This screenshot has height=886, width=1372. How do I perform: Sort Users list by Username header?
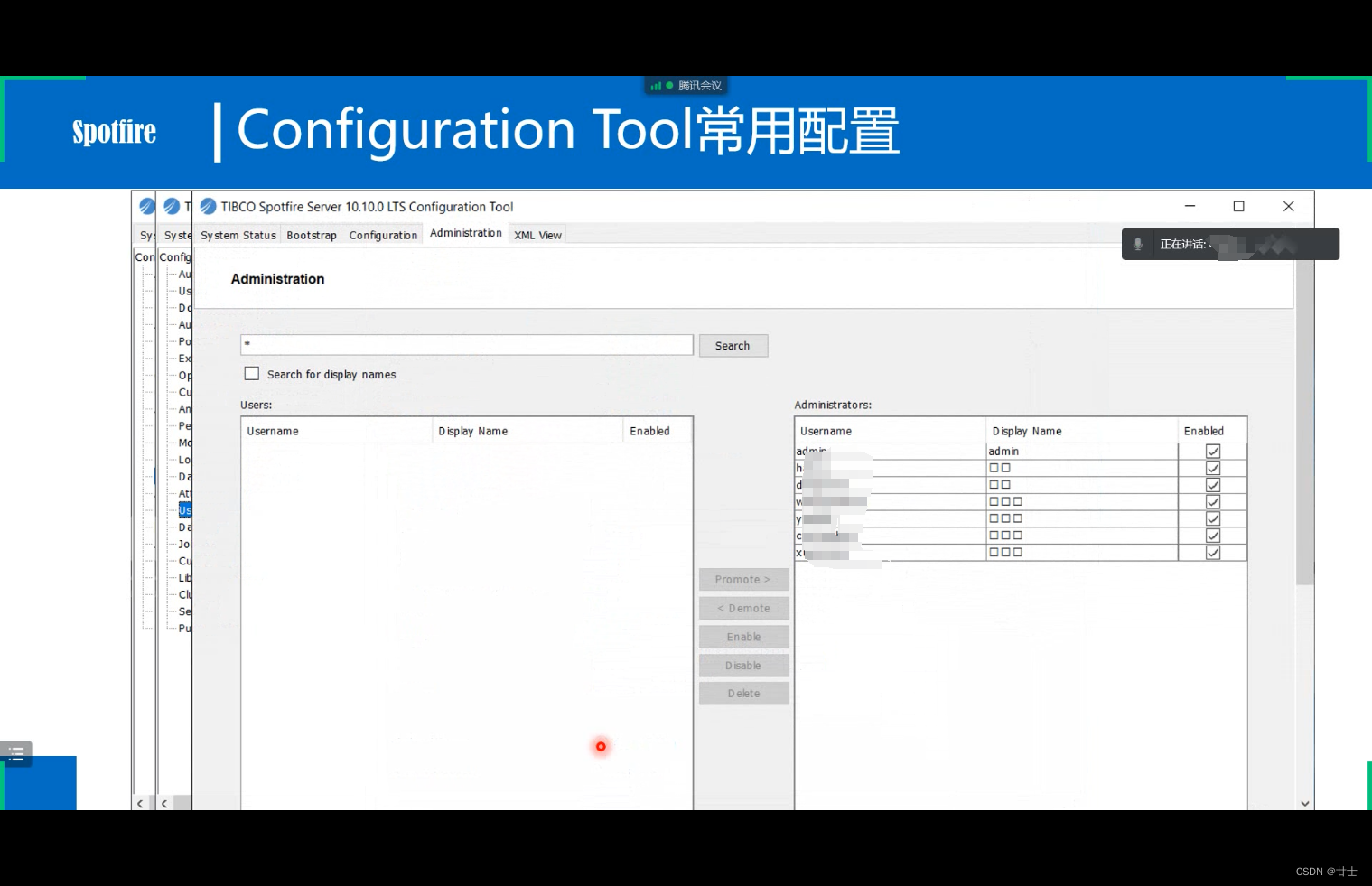(x=337, y=431)
